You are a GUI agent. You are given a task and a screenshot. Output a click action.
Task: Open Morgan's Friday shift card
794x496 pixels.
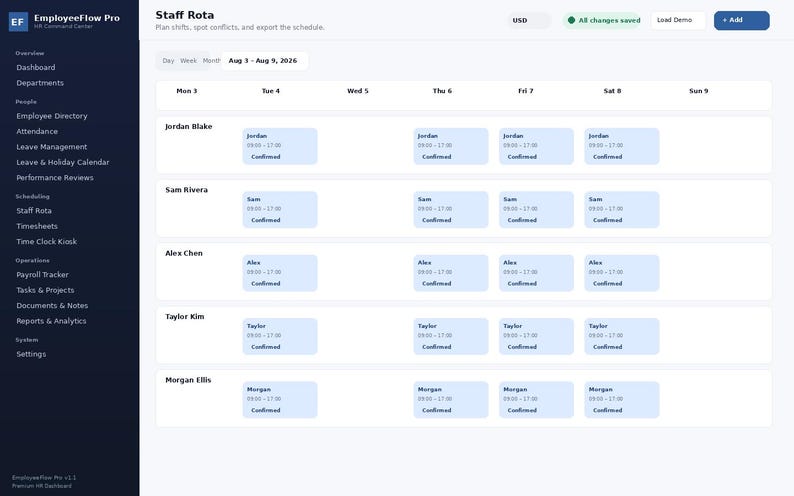(536, 400)
